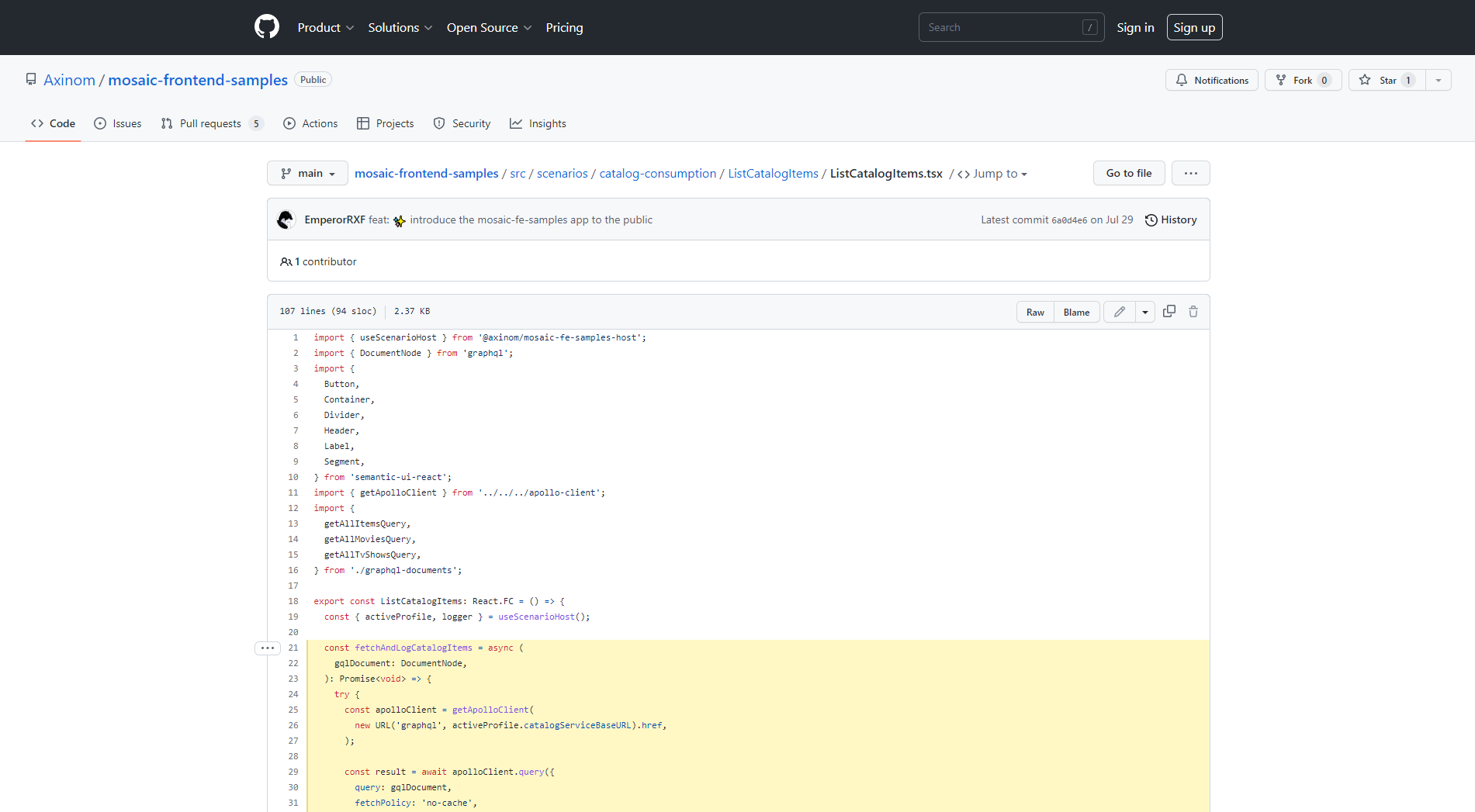Open the catalog-consumption breadcrumb link

657,173
